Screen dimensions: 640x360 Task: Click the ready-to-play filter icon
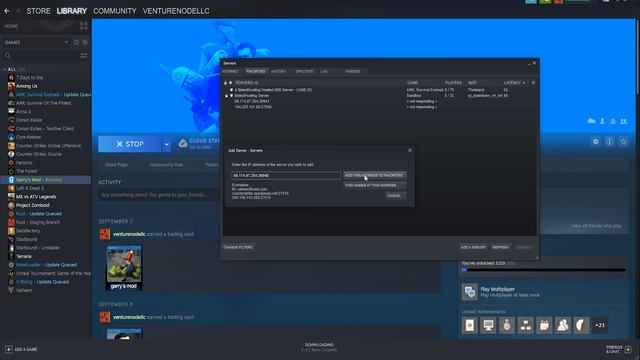tap(85, 42)
